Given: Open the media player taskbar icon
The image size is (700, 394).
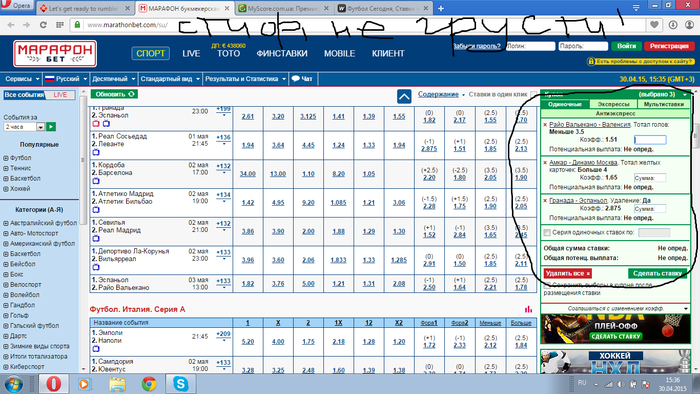Looking at the screenshot, I should 85,384.
